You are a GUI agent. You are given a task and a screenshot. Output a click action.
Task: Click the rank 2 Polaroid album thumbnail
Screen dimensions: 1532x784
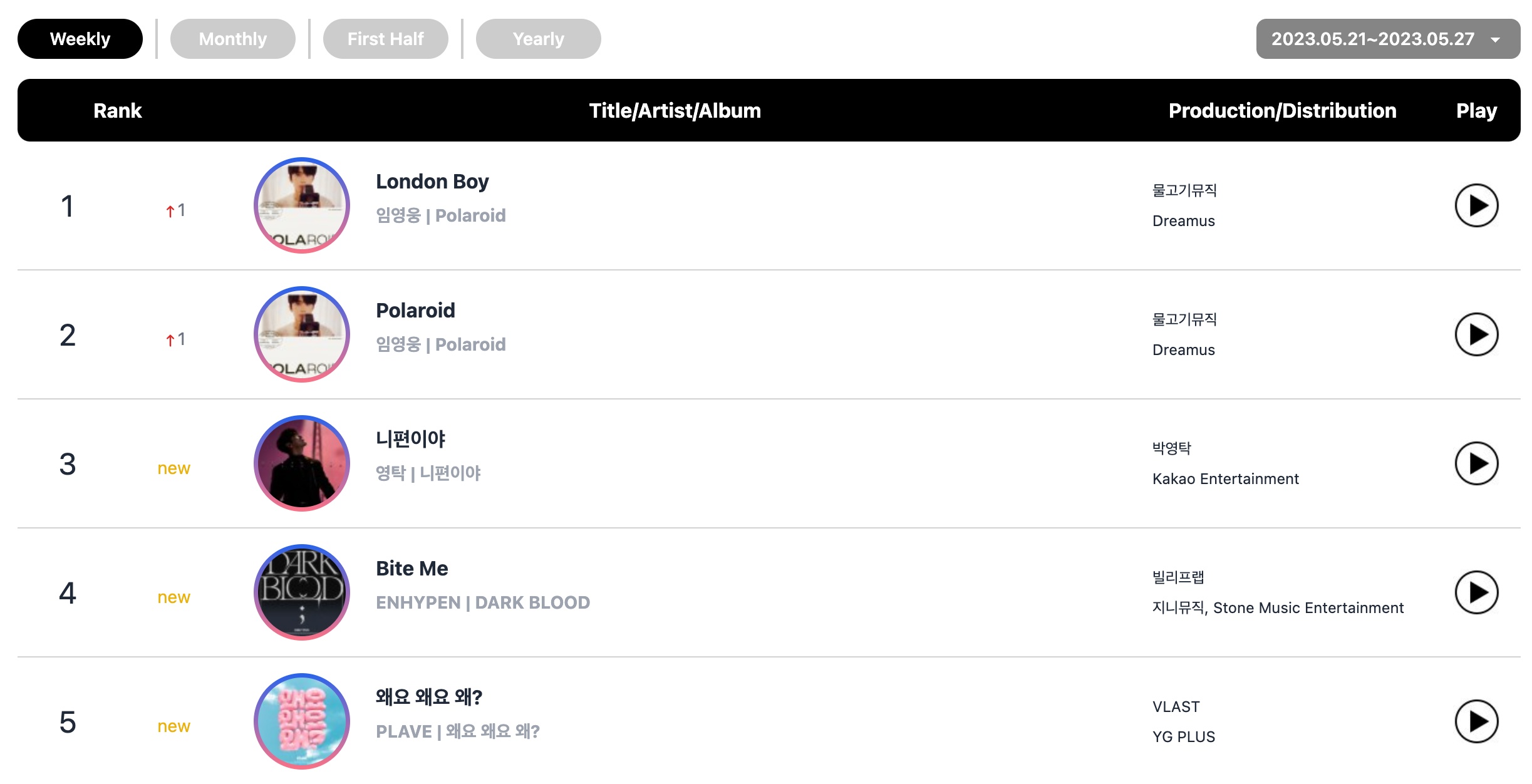click(x=302, y=334)
